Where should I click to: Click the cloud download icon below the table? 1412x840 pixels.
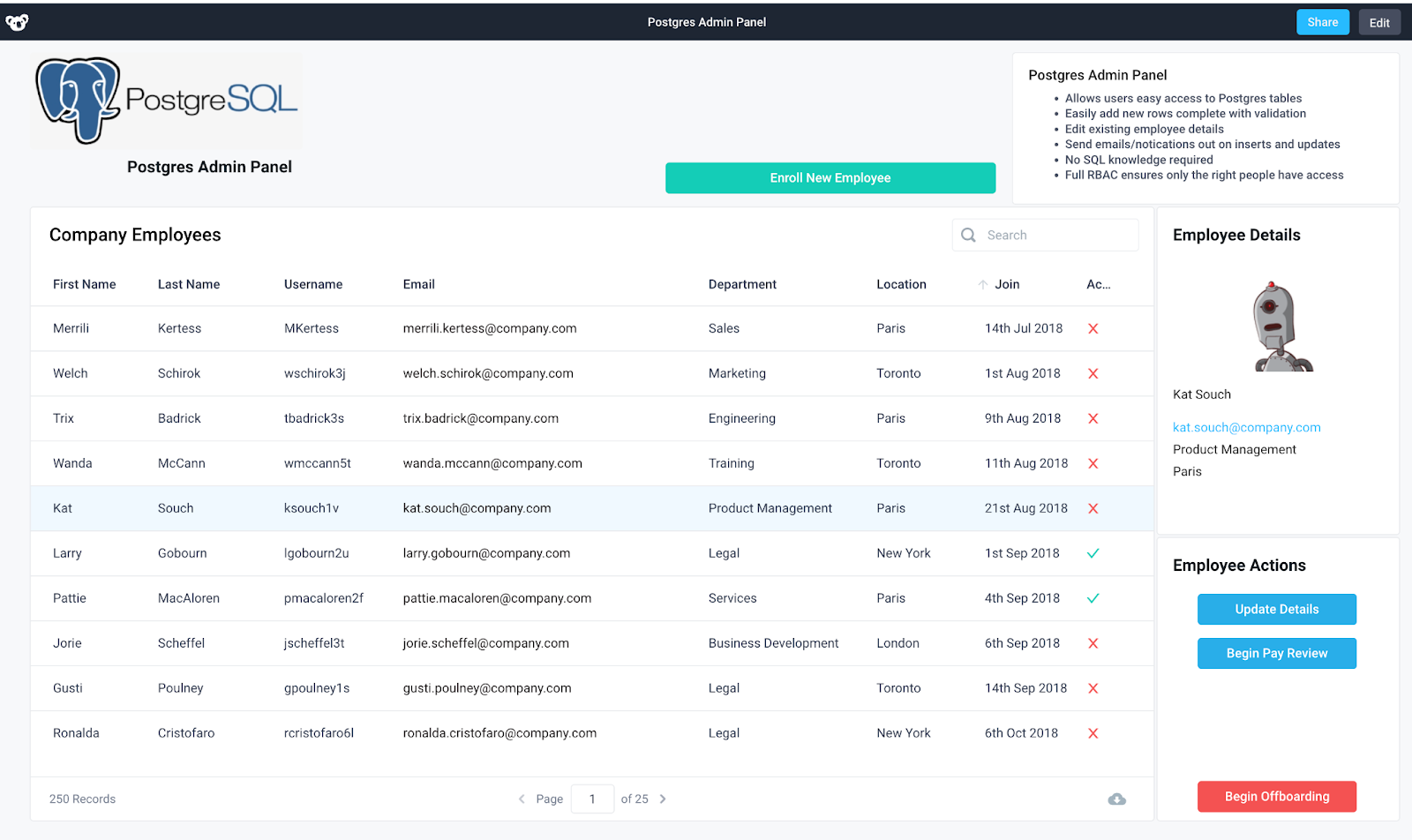pos(1116,799)
